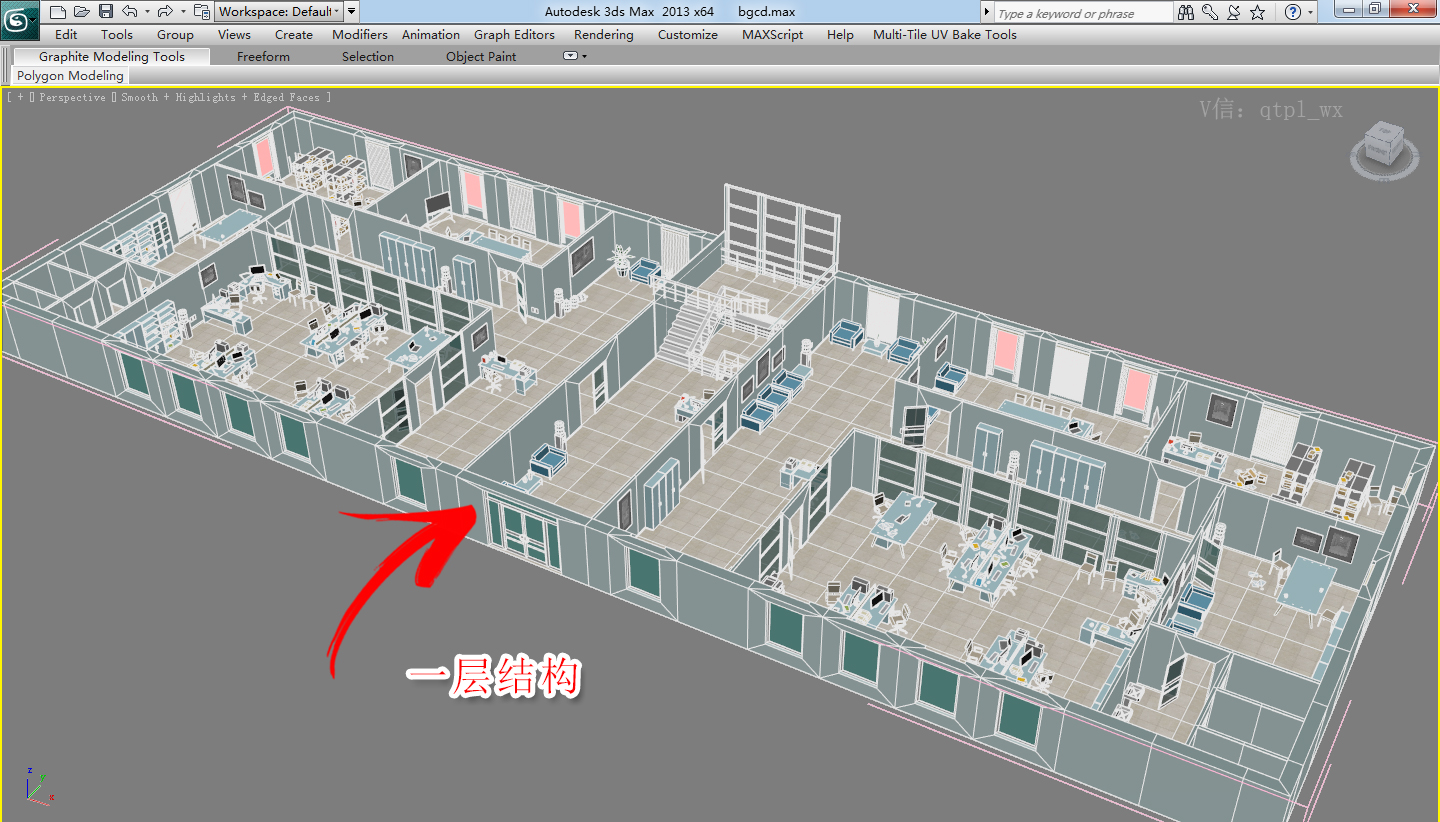Open Multi-Tile UV Bake Tools menu
1440x822 pixels.
pos(945,34)
